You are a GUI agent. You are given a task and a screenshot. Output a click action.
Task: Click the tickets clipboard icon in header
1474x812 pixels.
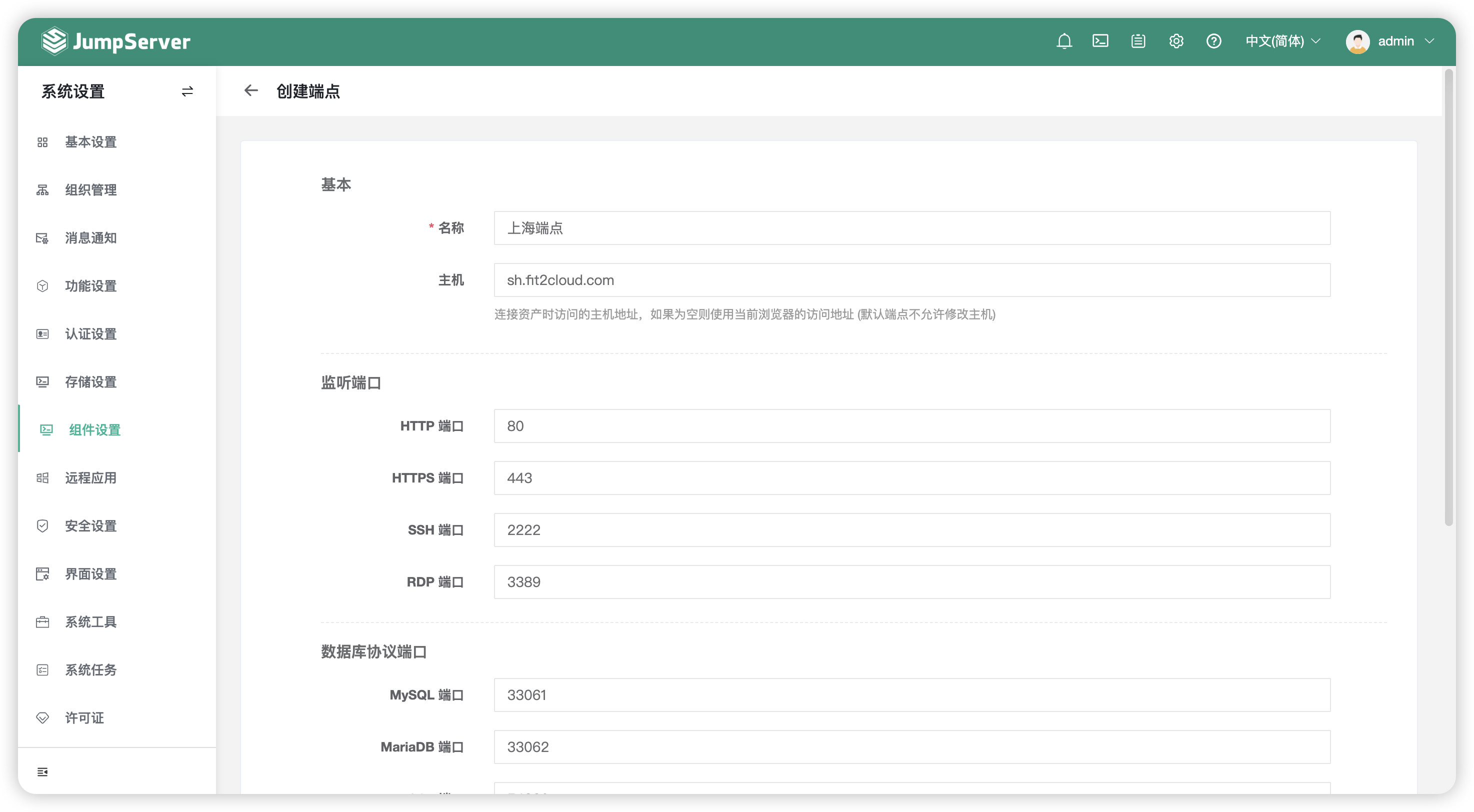[x=1138, y=41]
